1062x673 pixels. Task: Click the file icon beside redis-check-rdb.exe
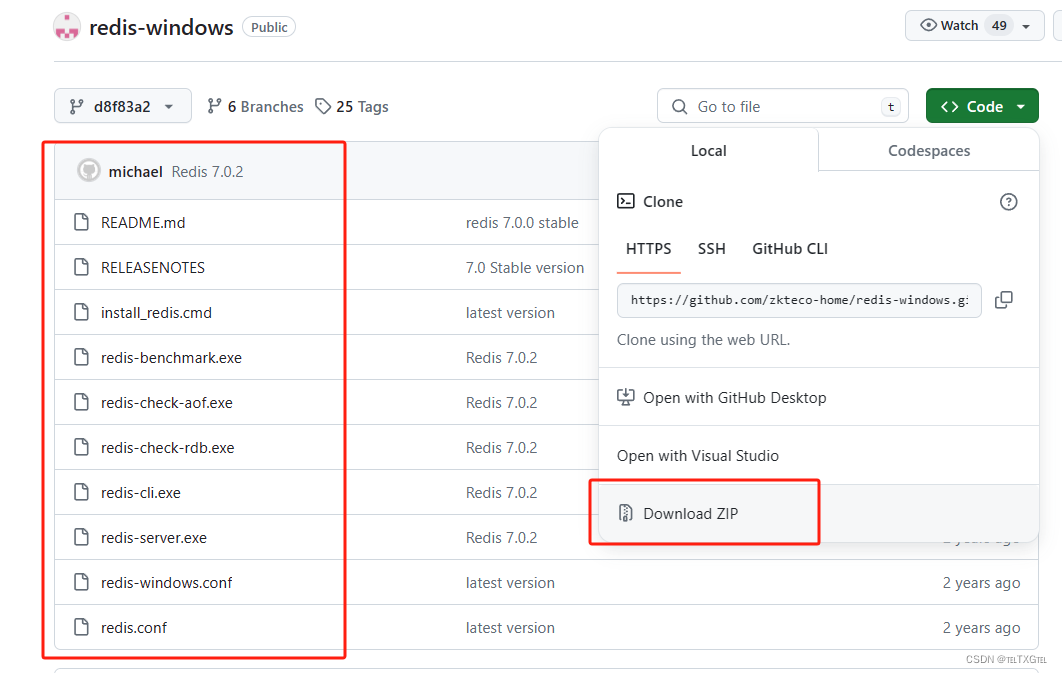[x=81, y=447]
